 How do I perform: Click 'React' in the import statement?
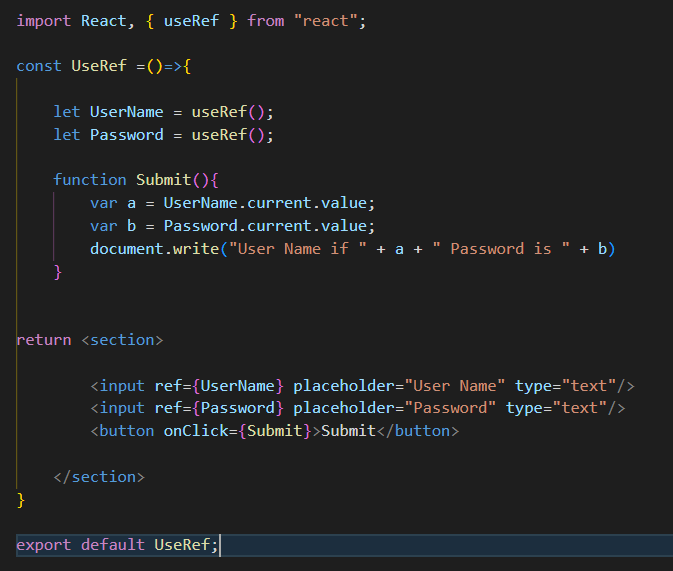pyautogui.click(x=104, y=21)
